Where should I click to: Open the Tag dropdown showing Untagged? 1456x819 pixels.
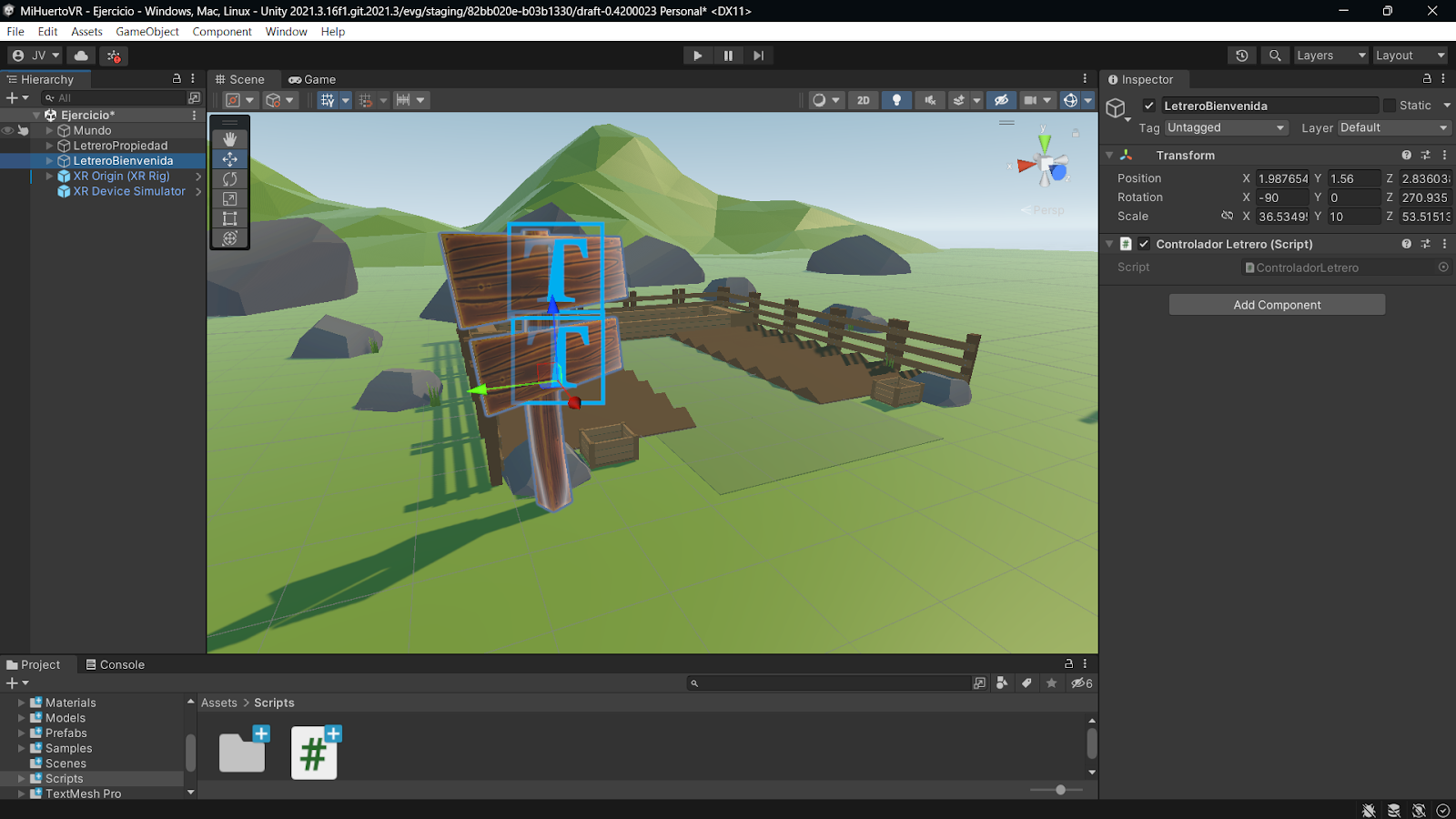1226,128
